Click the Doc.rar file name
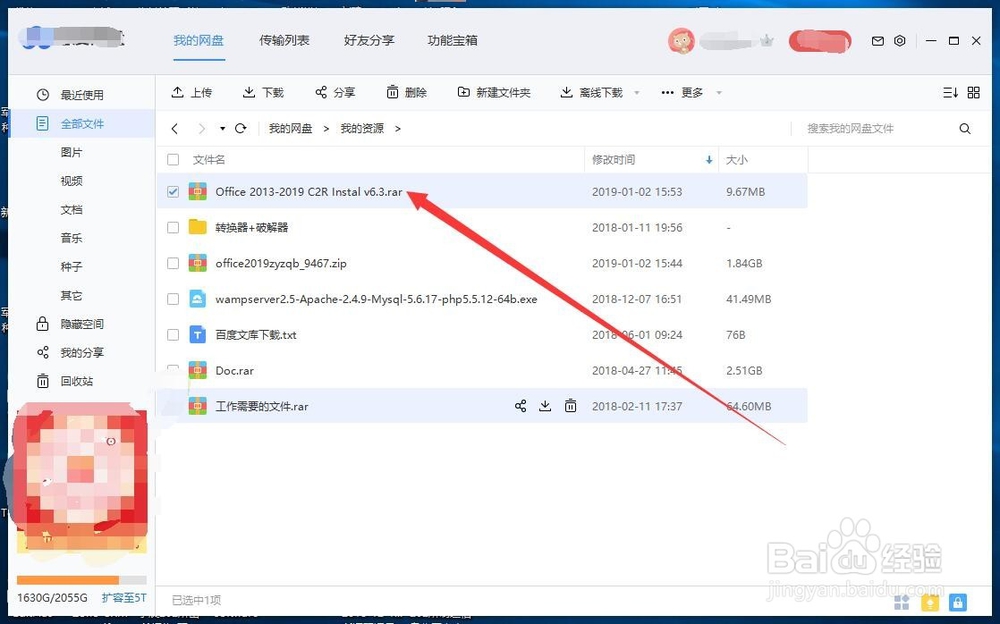 click(235, 370)
